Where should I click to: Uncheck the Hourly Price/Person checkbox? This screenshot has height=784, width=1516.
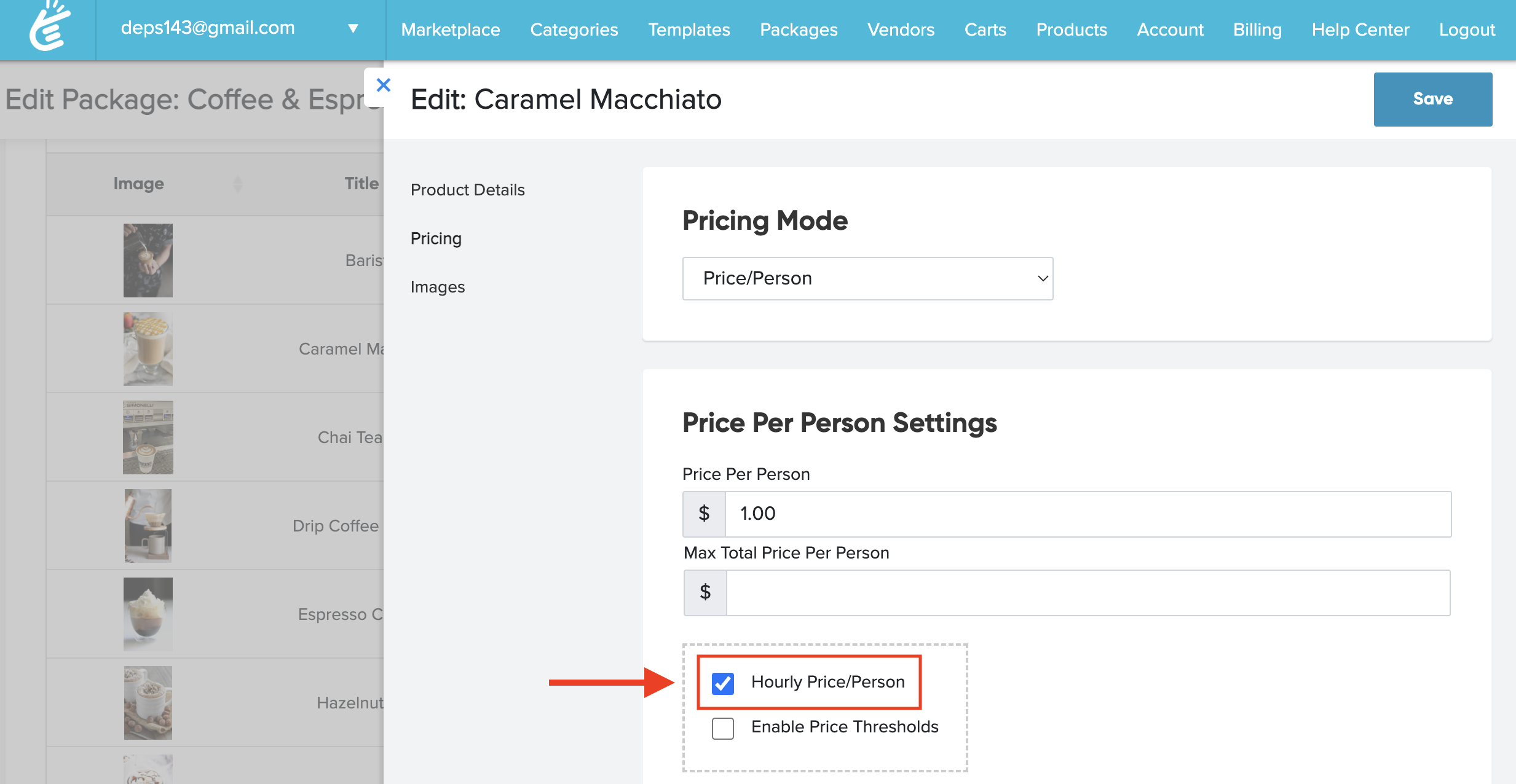(722, 683)
